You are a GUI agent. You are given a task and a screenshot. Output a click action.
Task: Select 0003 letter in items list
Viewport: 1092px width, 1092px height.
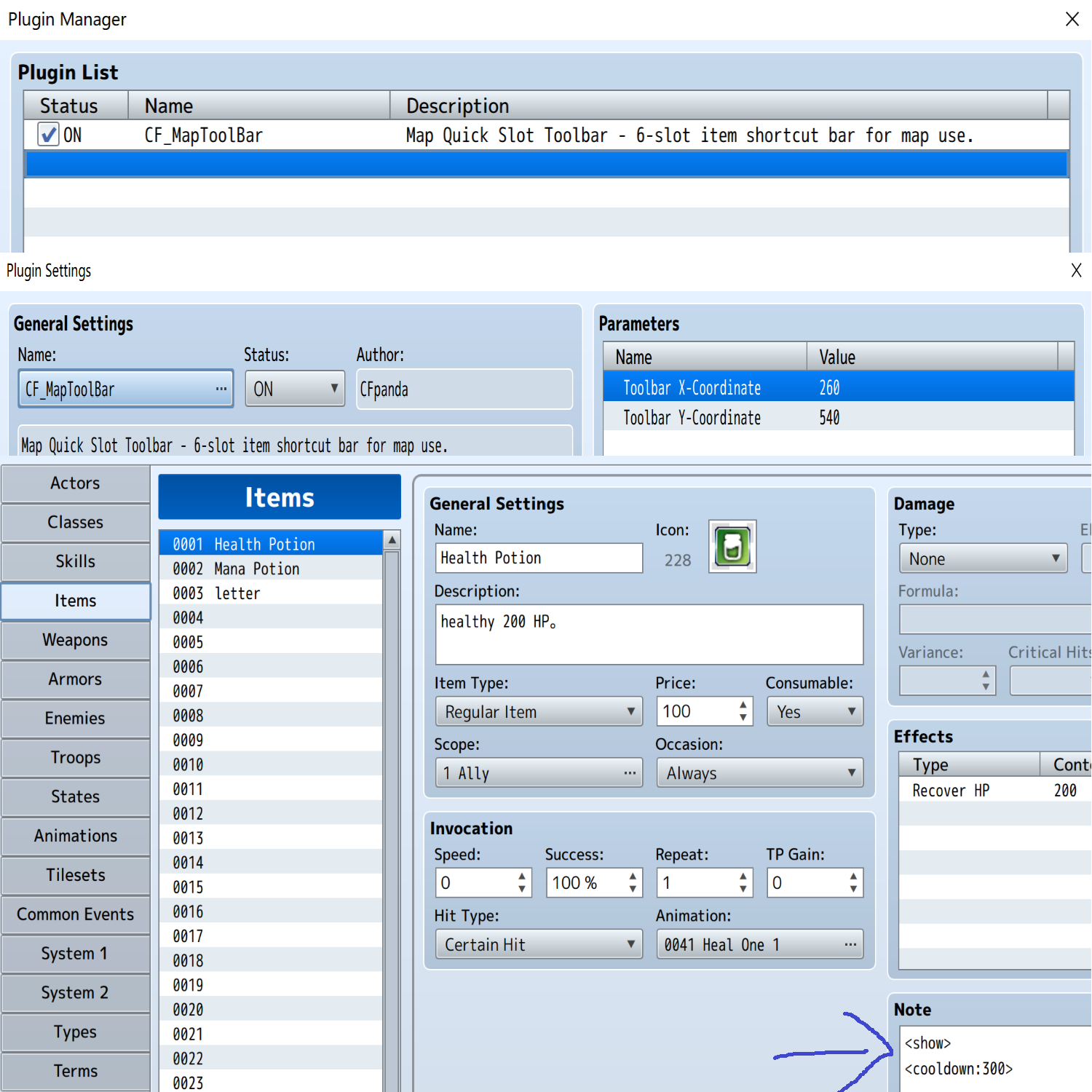coord(271,593)
